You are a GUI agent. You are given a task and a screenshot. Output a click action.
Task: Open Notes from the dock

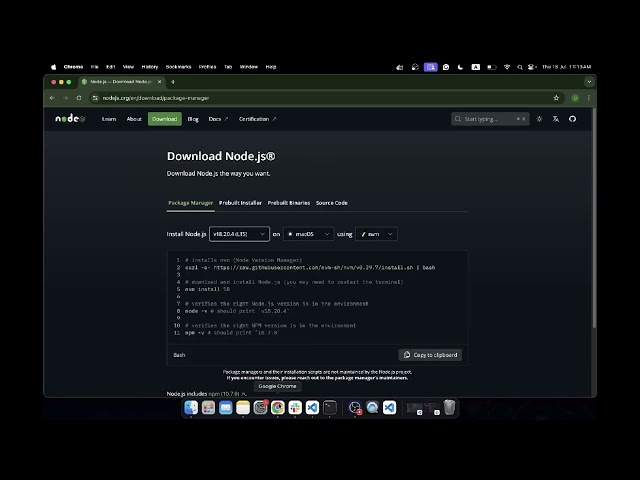[x=243, y=407]
